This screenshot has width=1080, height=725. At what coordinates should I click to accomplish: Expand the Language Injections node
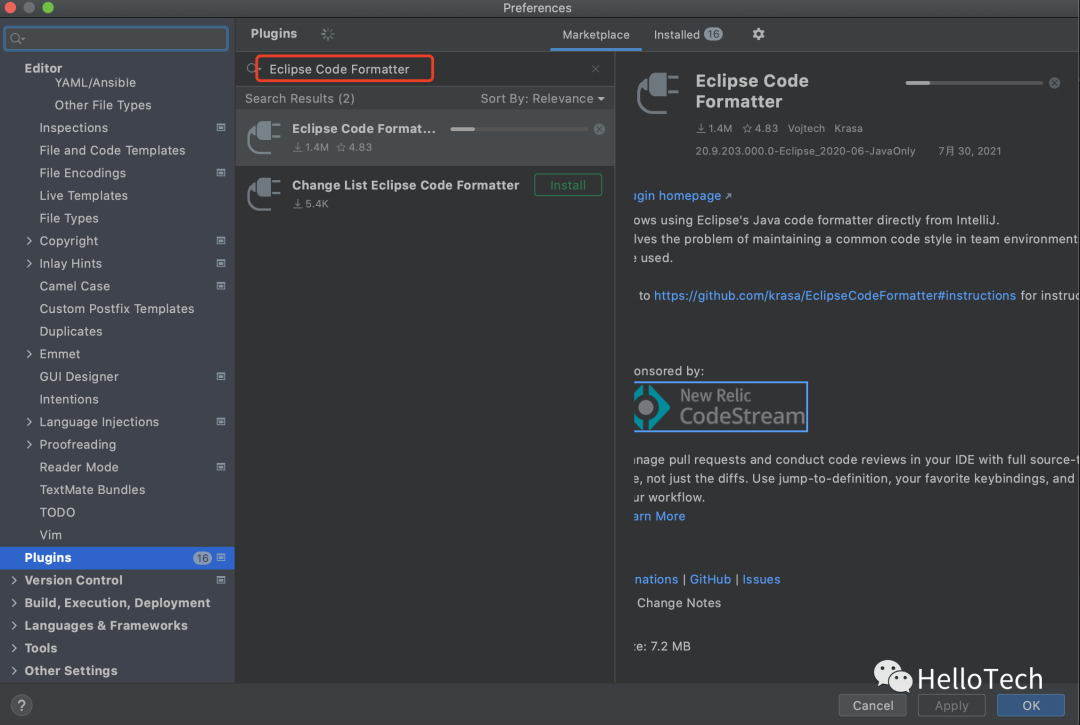(29, 421)
